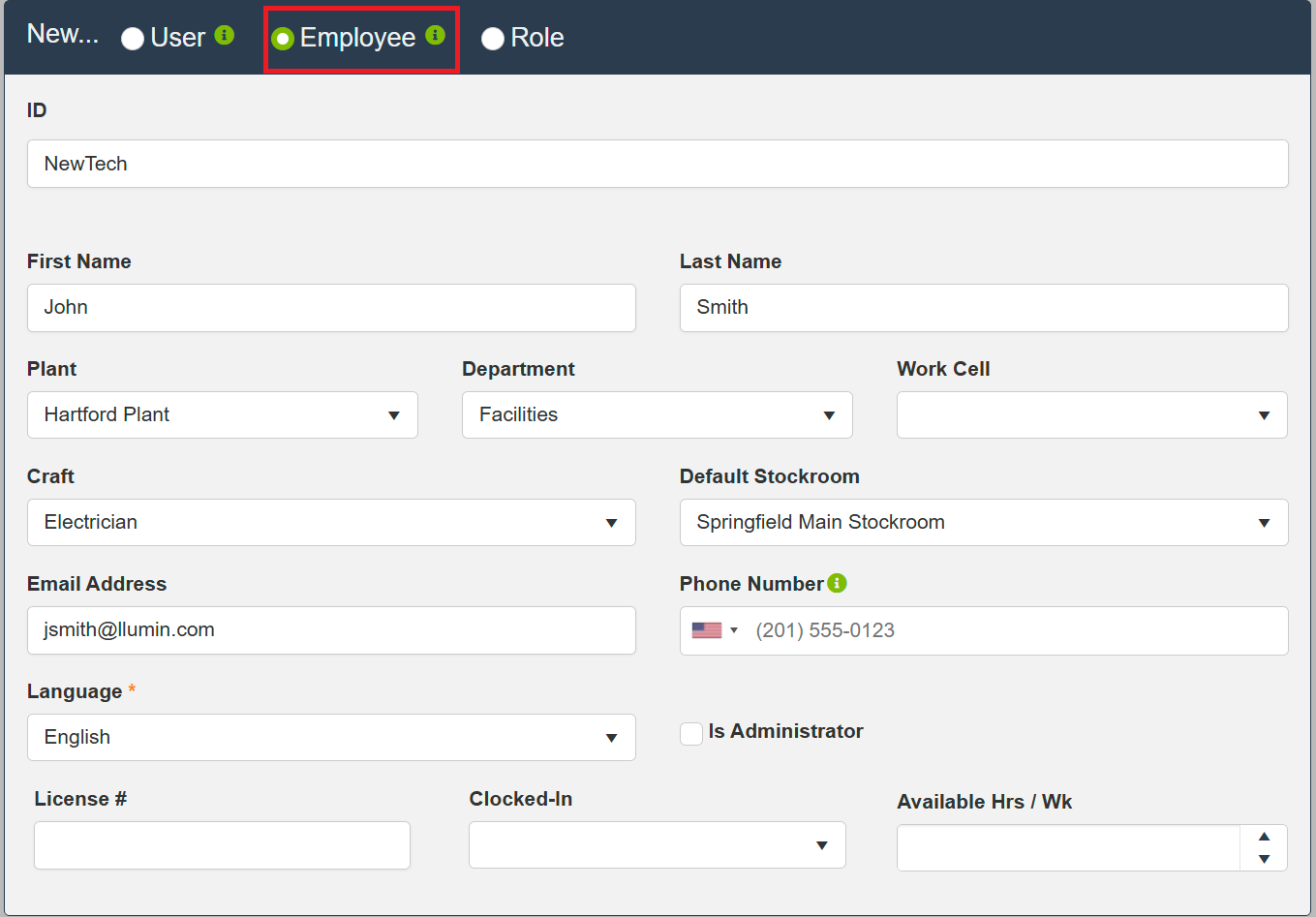The width and height of the screenshot is (1316, 917).
Task: Increase Available Hrs / Wk with up arrow
Action: pos(1264,837)
